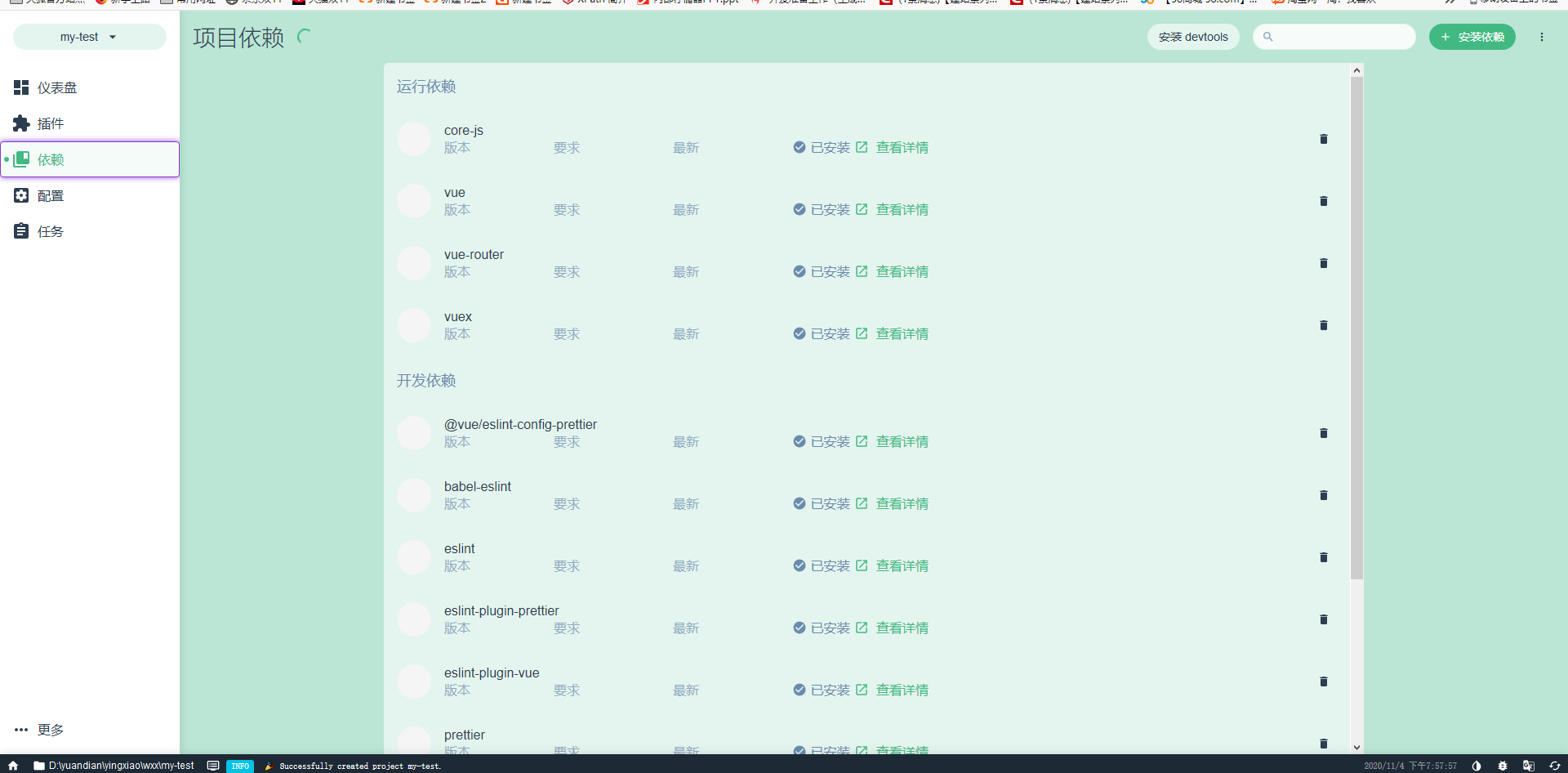Open 查看详情 for eslint-plugin-prettier
This screenshot has height=773, width=1568.
(902, 628)
